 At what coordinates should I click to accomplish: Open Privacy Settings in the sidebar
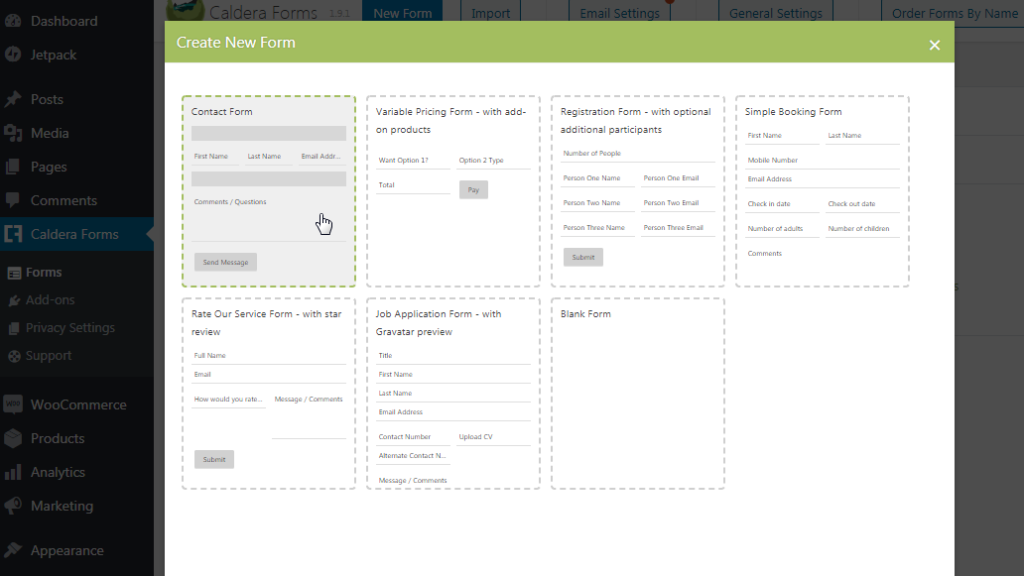(70, 328)
